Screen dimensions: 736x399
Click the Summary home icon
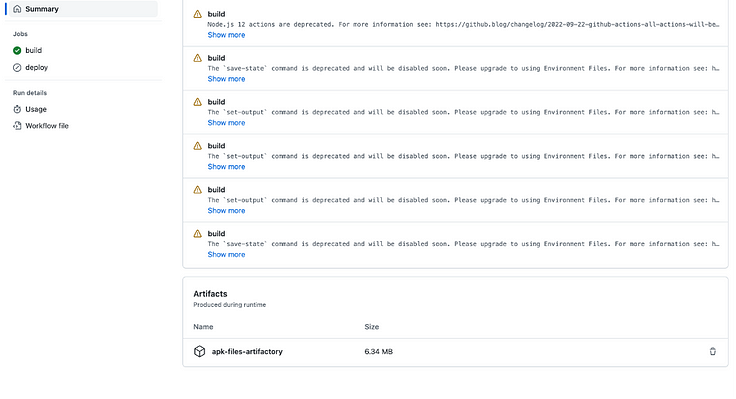(17, 9)
